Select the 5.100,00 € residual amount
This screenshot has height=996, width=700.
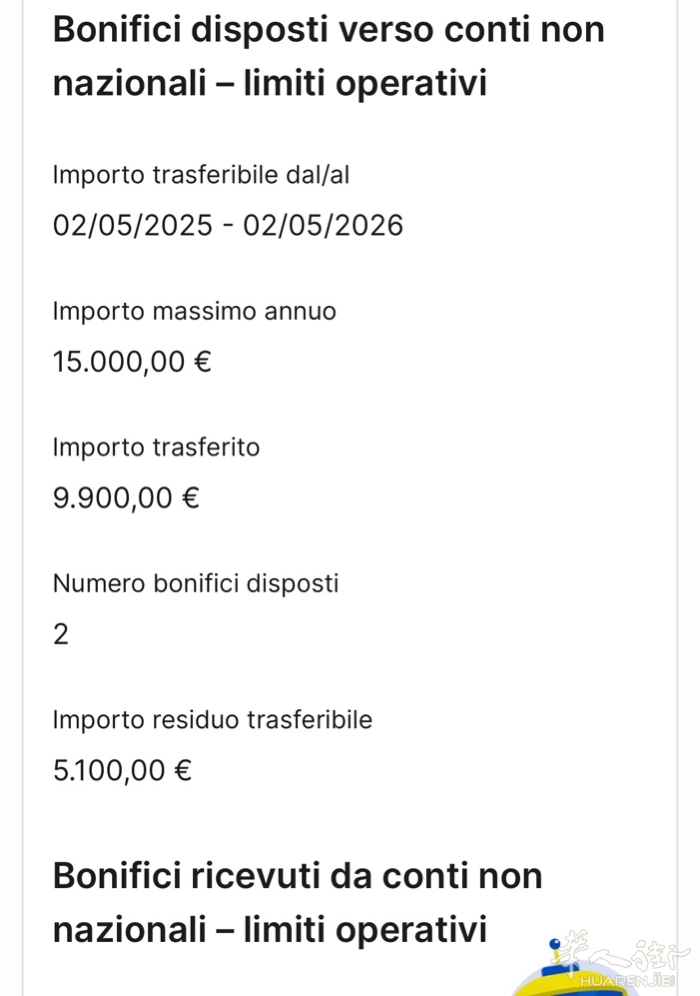click(x=122, y=770)
